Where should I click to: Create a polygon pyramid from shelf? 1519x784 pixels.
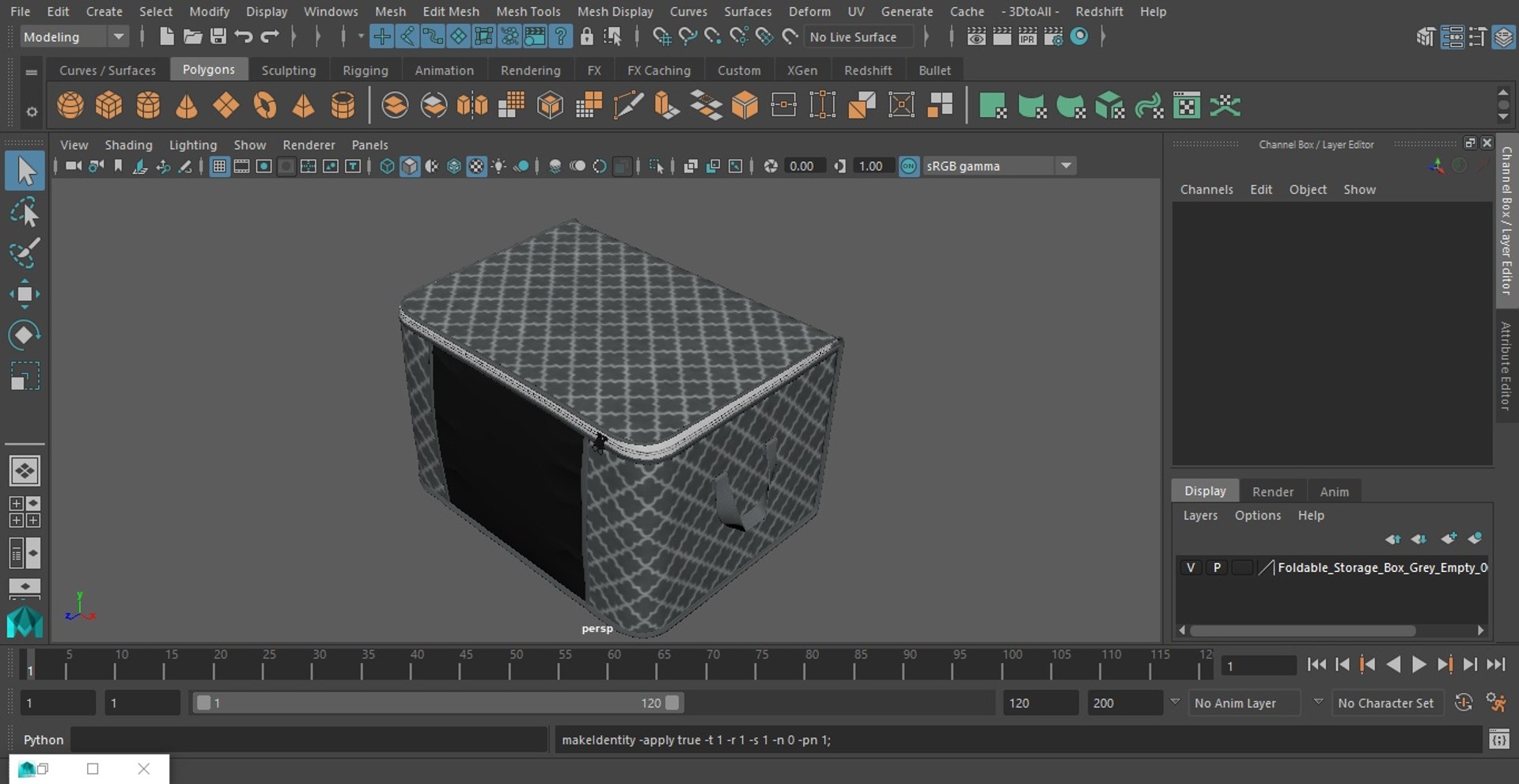coord(304,105)
